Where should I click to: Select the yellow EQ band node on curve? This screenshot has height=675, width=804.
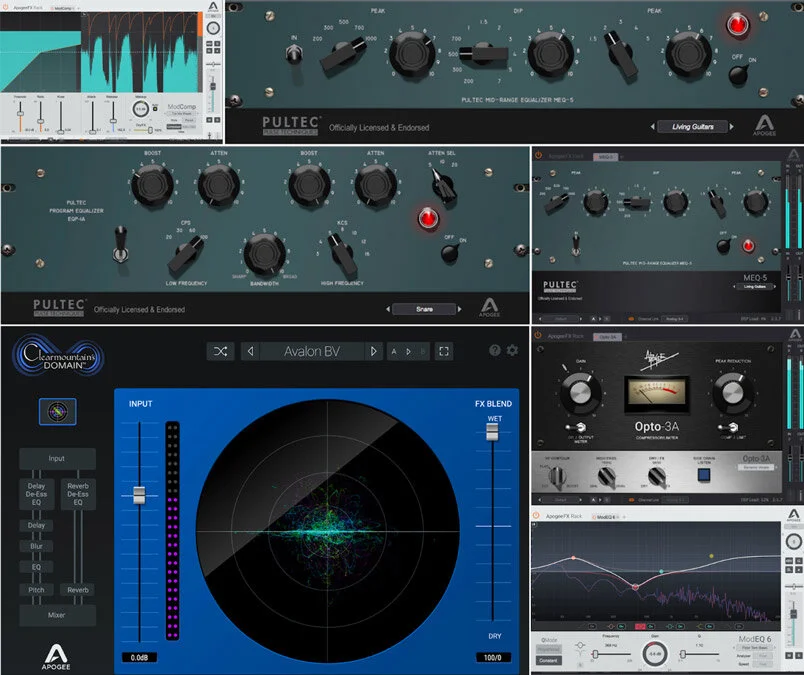point(711,556)
